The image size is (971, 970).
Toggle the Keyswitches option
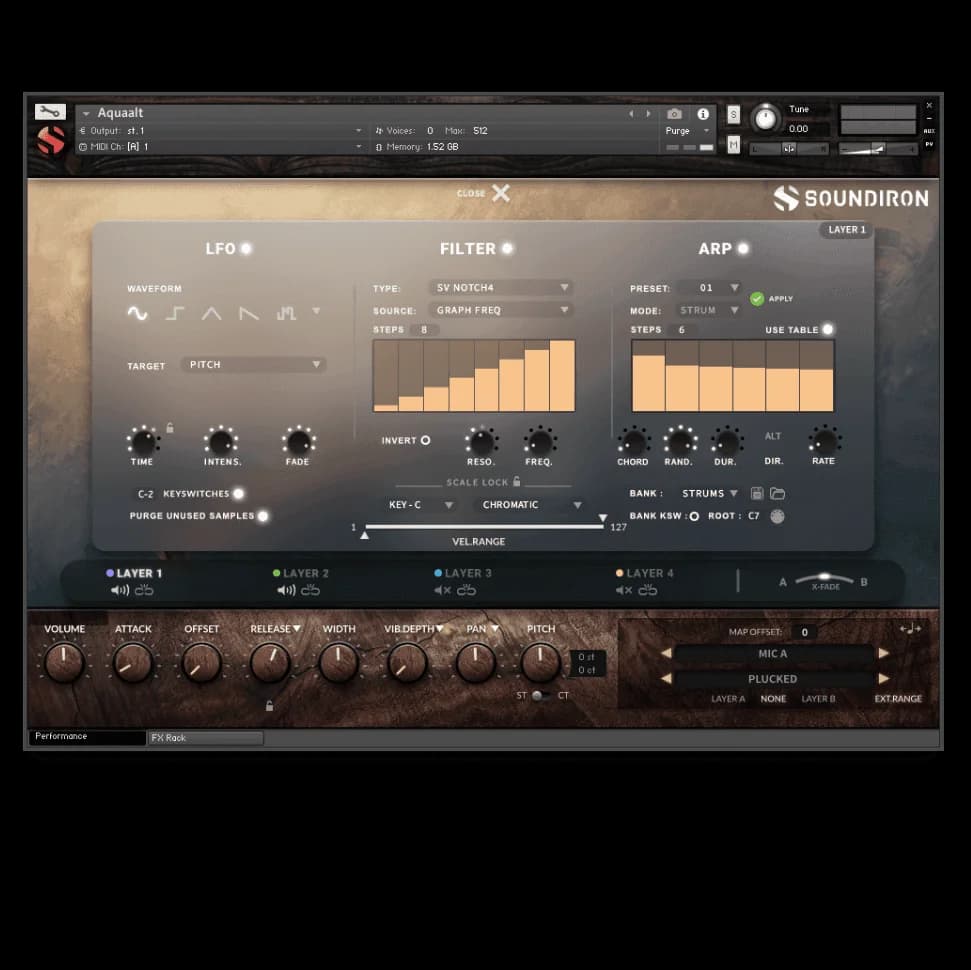[x=238, y=494]
